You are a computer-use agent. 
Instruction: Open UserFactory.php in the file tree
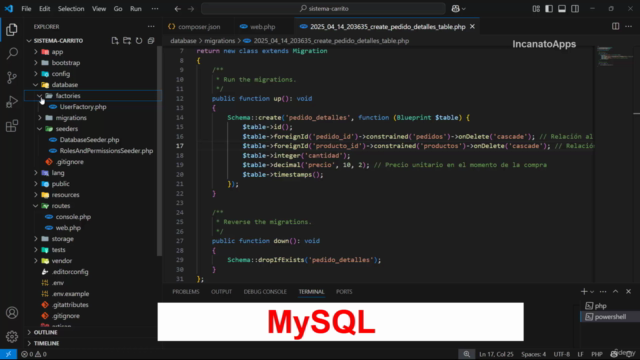pyautogui.click(x=83, y=107)
